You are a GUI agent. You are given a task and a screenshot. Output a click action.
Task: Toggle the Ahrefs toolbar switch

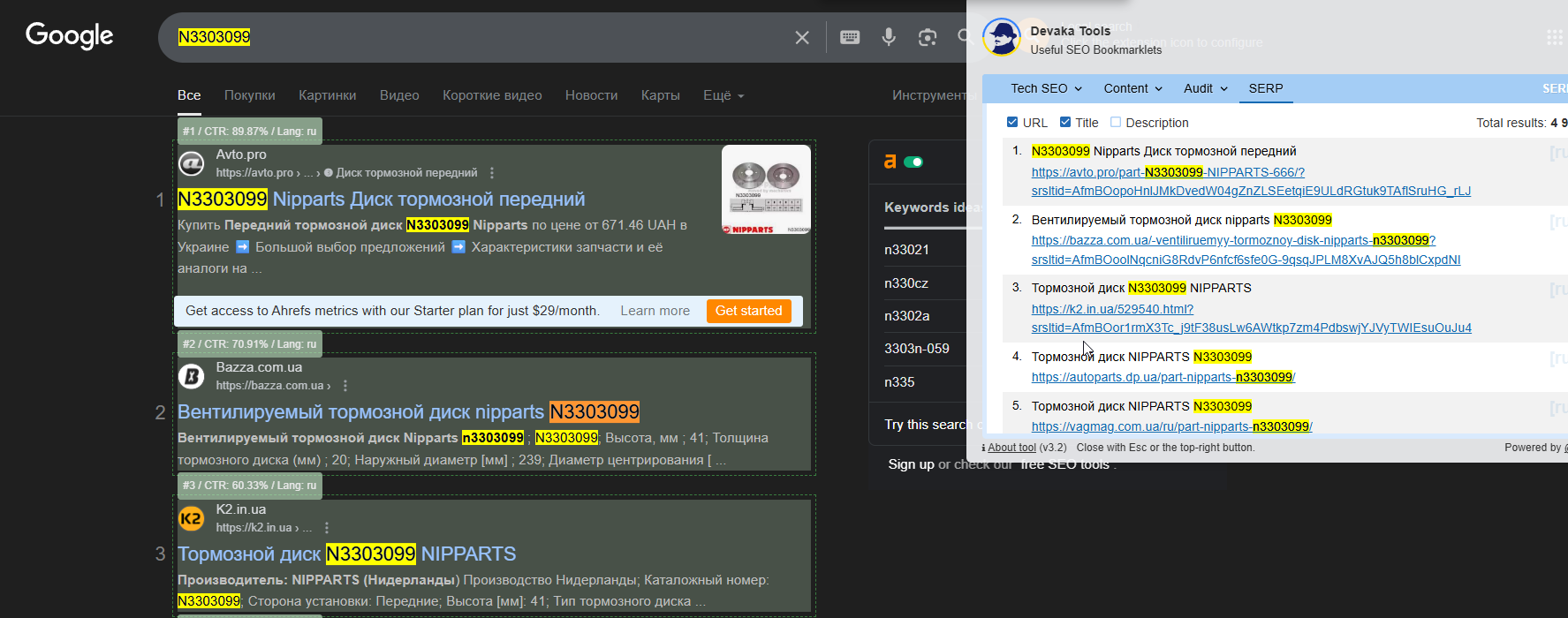(913, 162)
